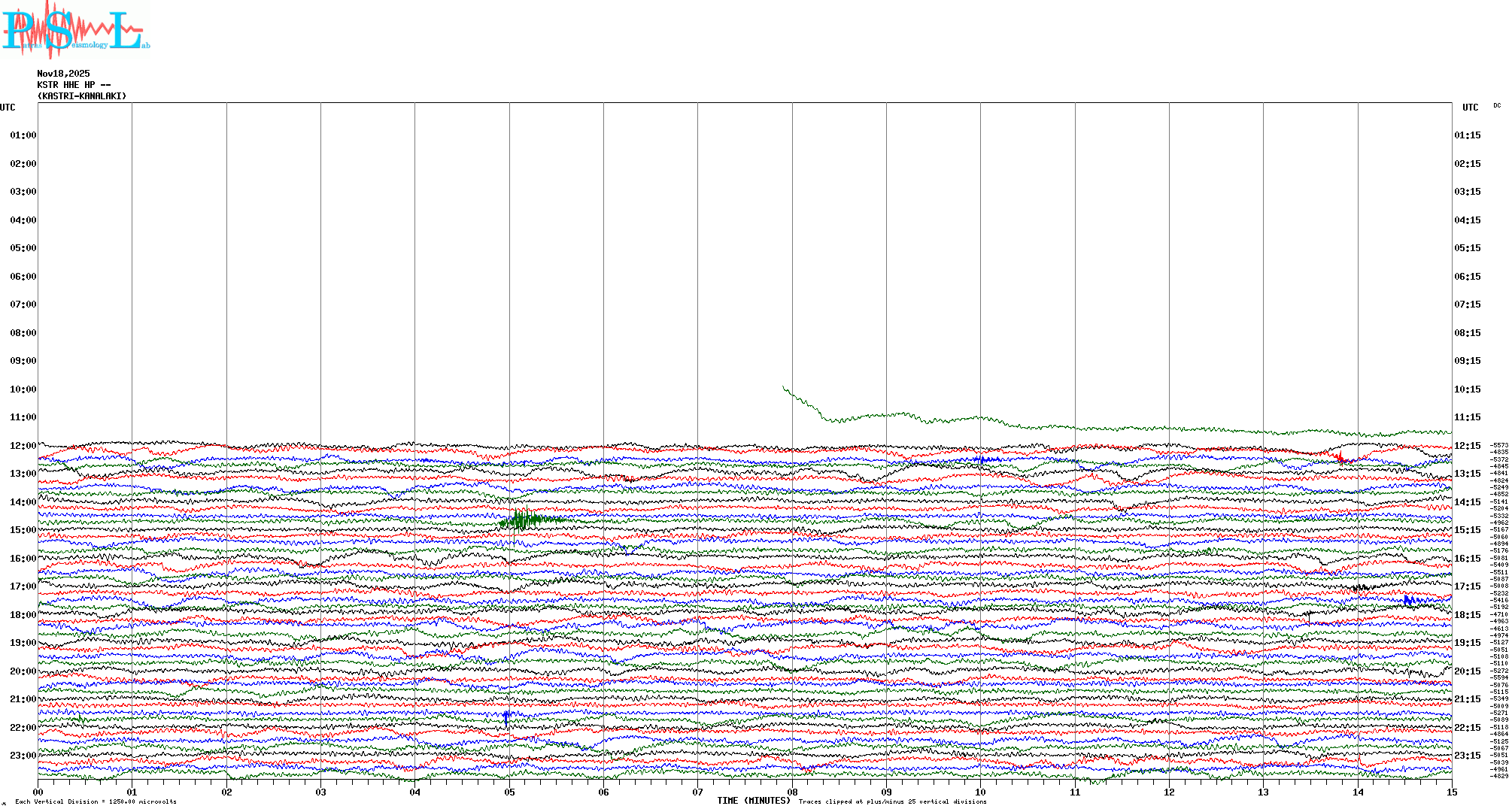Viewport: 1512px width, 812px height.
Task: Click the vertical division microvolts note
Action: click(x=96, y=801)
